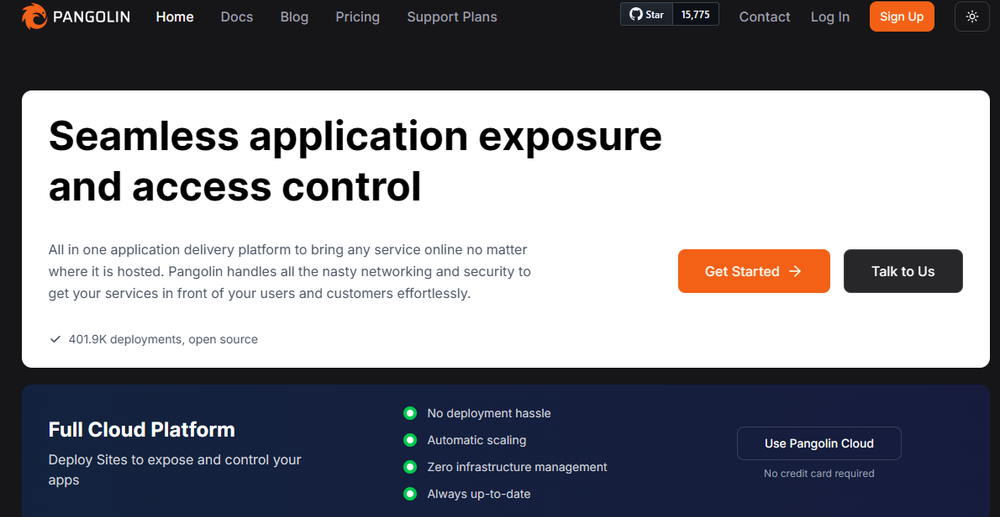Open the Docs navigation link
This screenshot has width=1000, height=517.
(x=237, y=17)
